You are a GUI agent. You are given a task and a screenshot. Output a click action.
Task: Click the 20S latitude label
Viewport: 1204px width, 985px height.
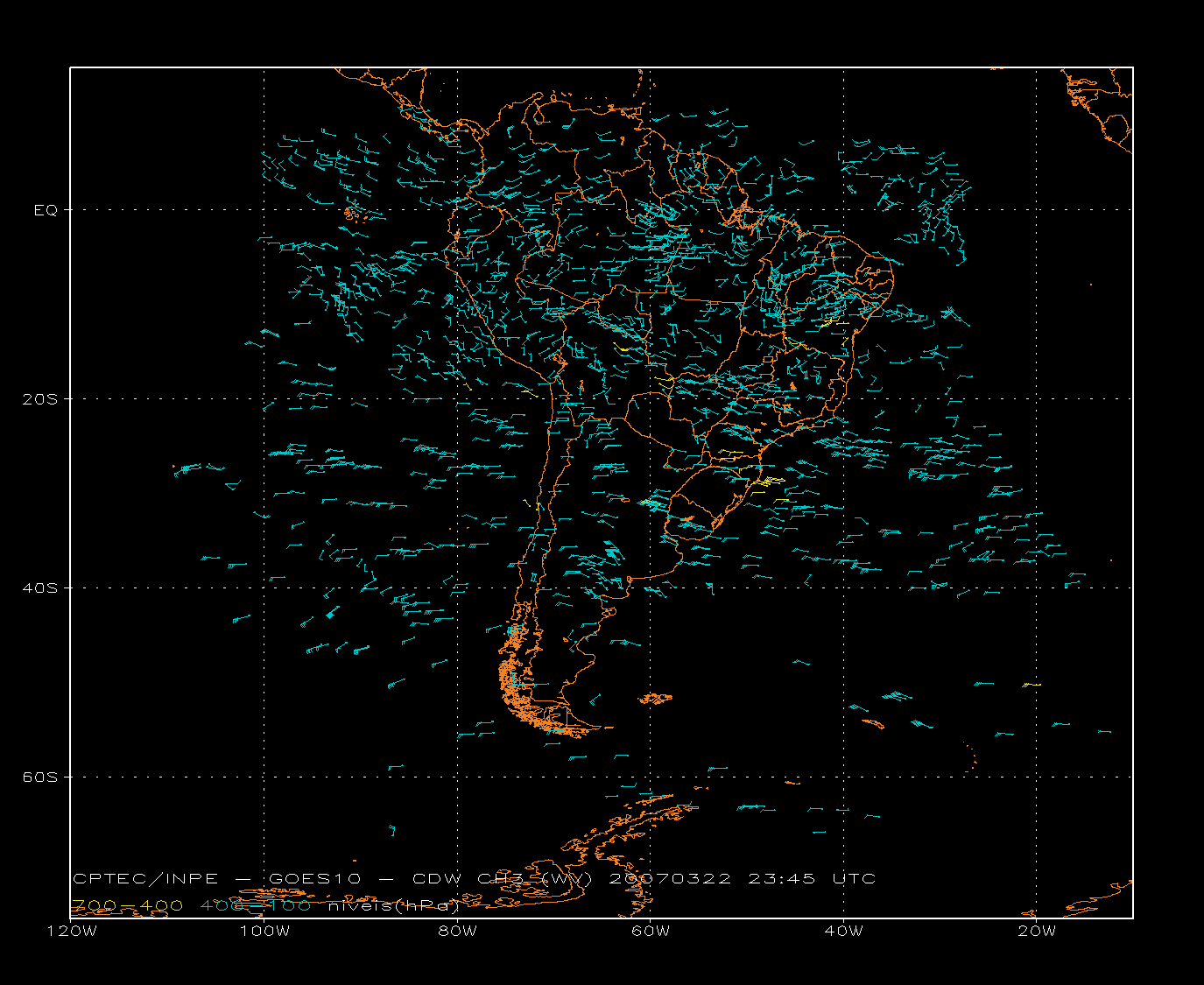pos(39,399)
